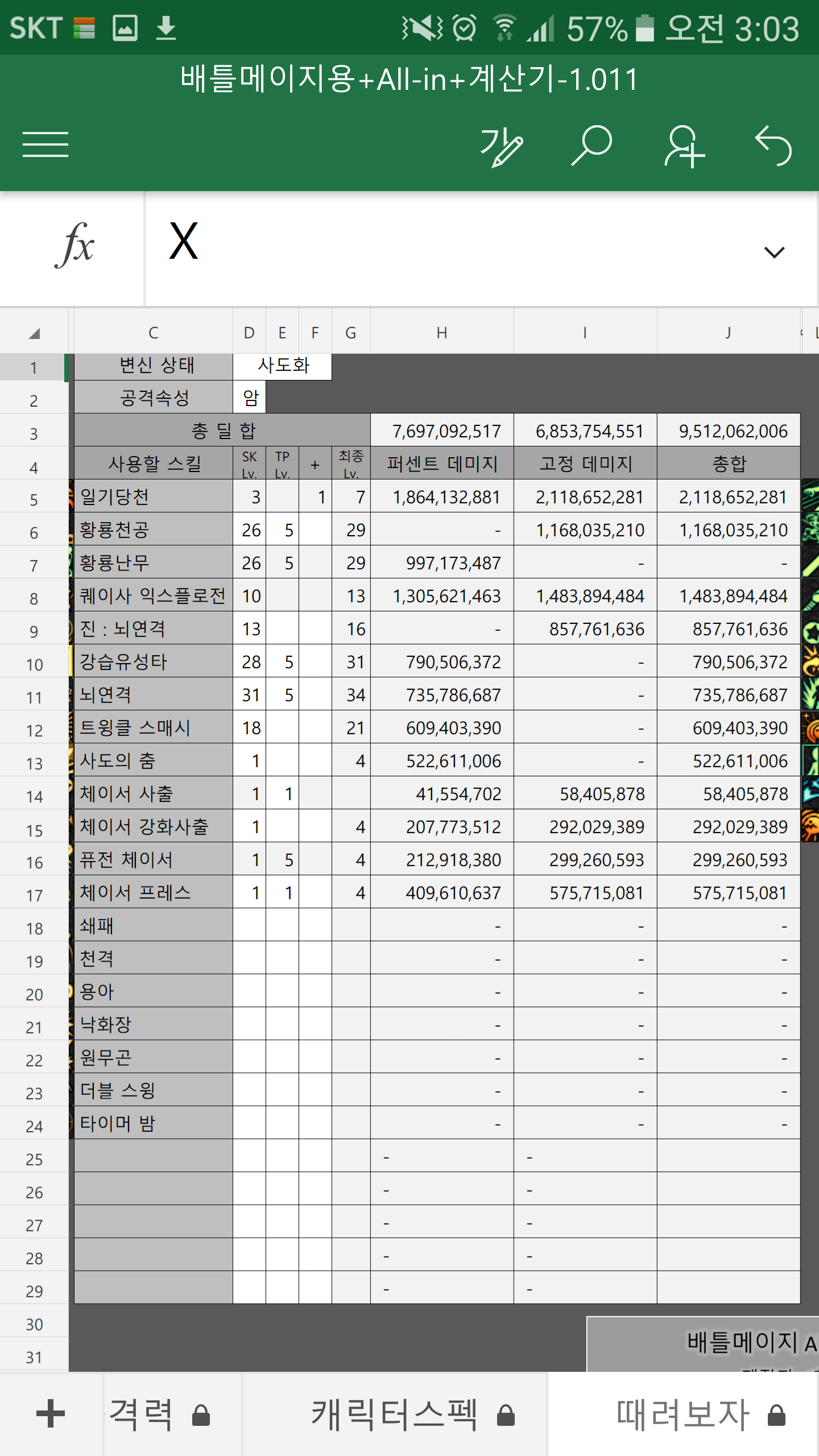The width and height of the screenshot is (819, 1456).
Task: Tap the select-all corner triangle
Action: pos(34,333)
